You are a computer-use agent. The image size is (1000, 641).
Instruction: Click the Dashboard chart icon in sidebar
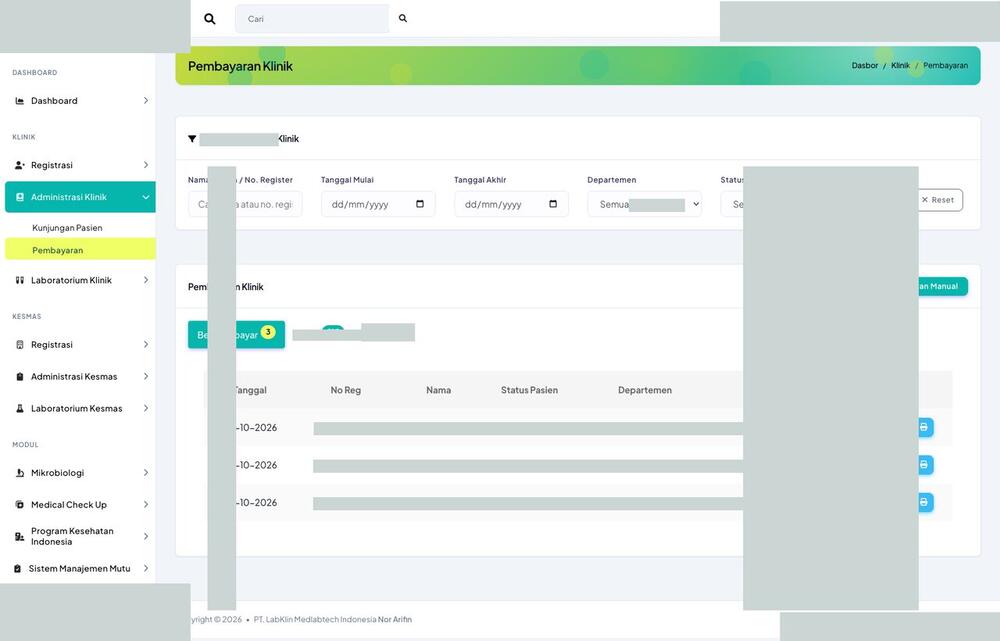(x=20, y=101)
